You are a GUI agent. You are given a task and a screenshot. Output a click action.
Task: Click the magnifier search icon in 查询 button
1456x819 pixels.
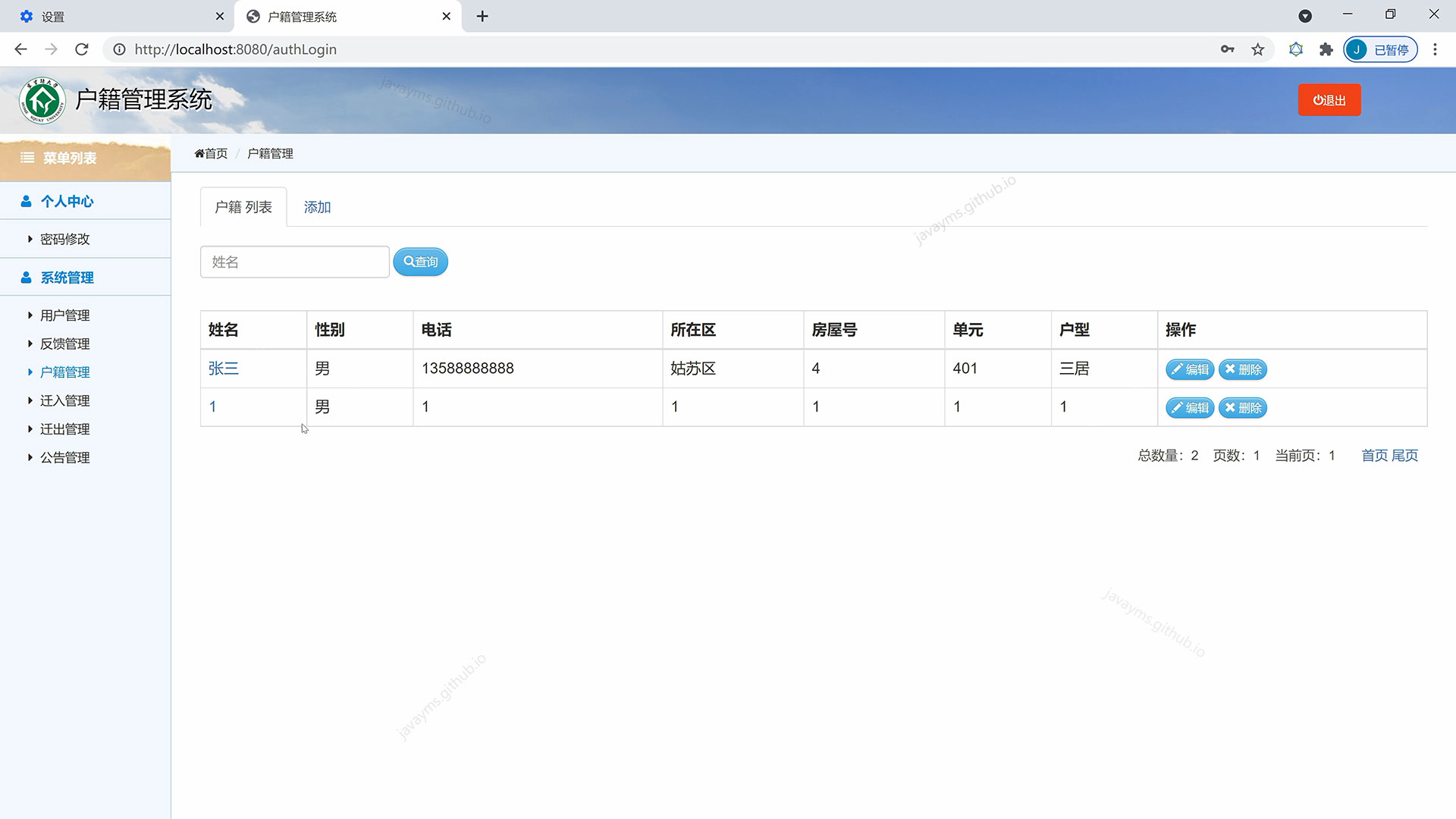click(408, 261)
